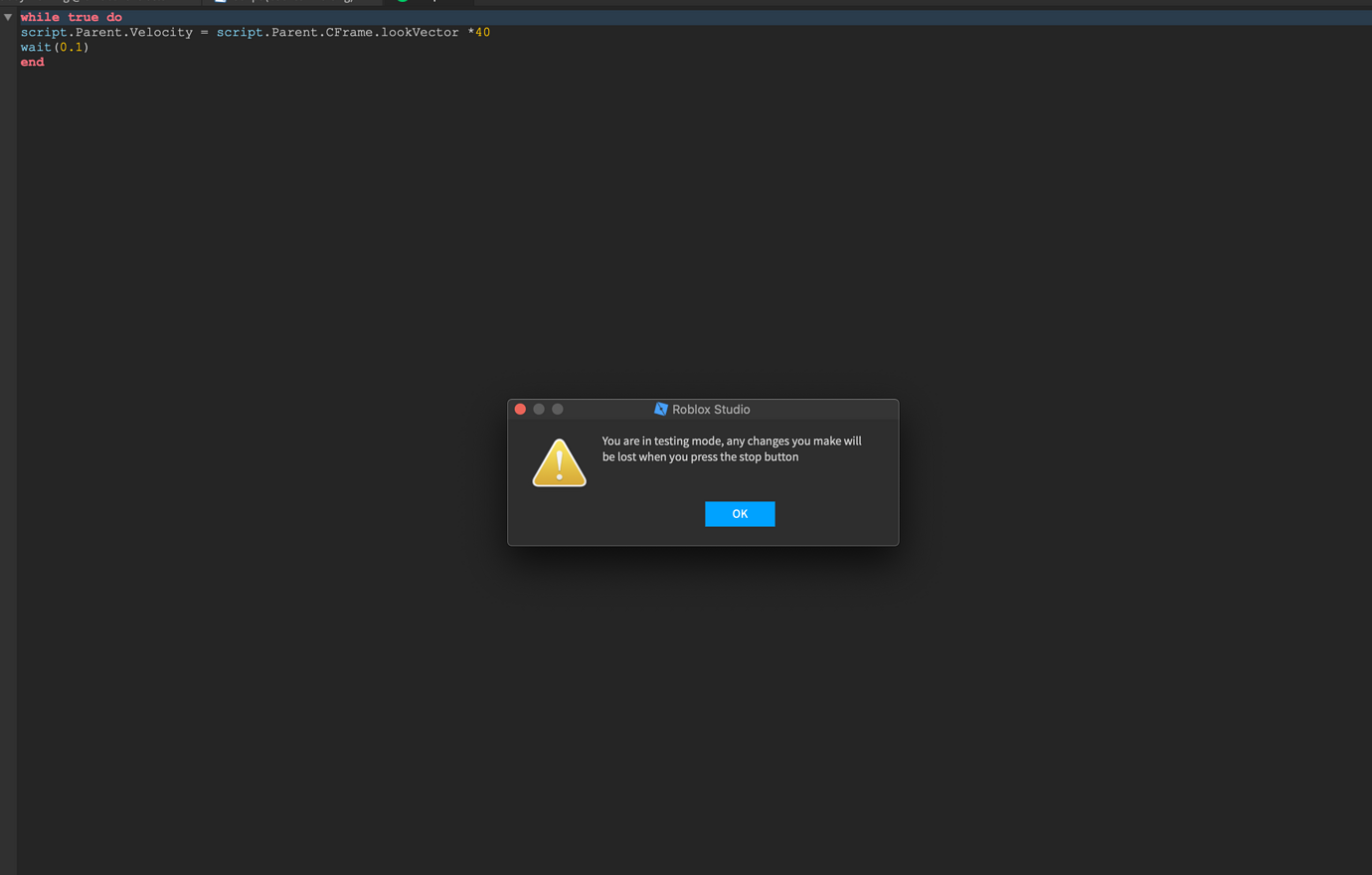Screen dimensions: 1372x875
Task: Click the Roblox Studio logo in dialog title
Action: tap(661, 410)
